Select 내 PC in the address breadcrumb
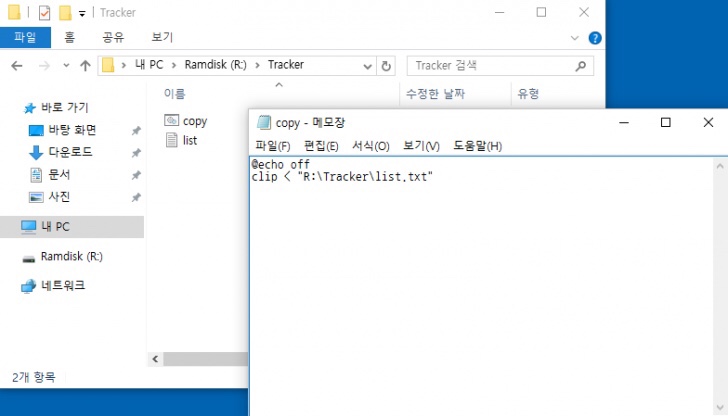This screenshot has width=728, height=416. pos(149,65)
